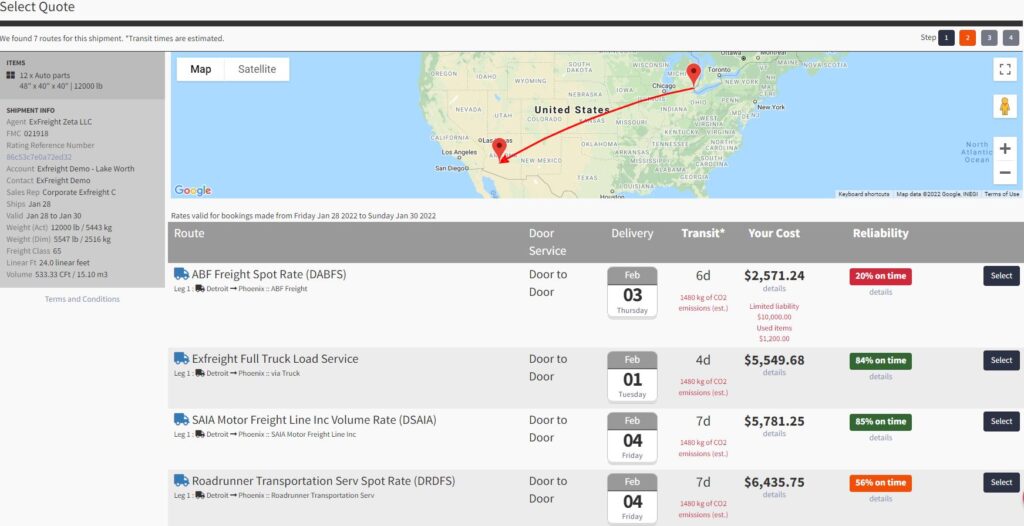Open the Google logo on the map

click(193, 190)
